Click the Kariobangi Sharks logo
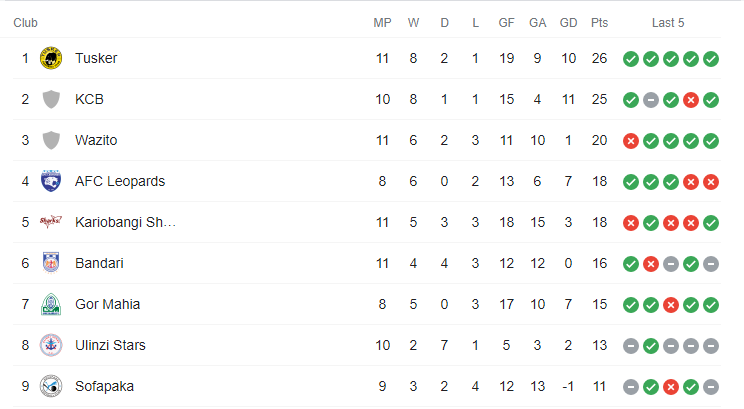The height and width of the screenshot is (409, 744). coord(51,222)
